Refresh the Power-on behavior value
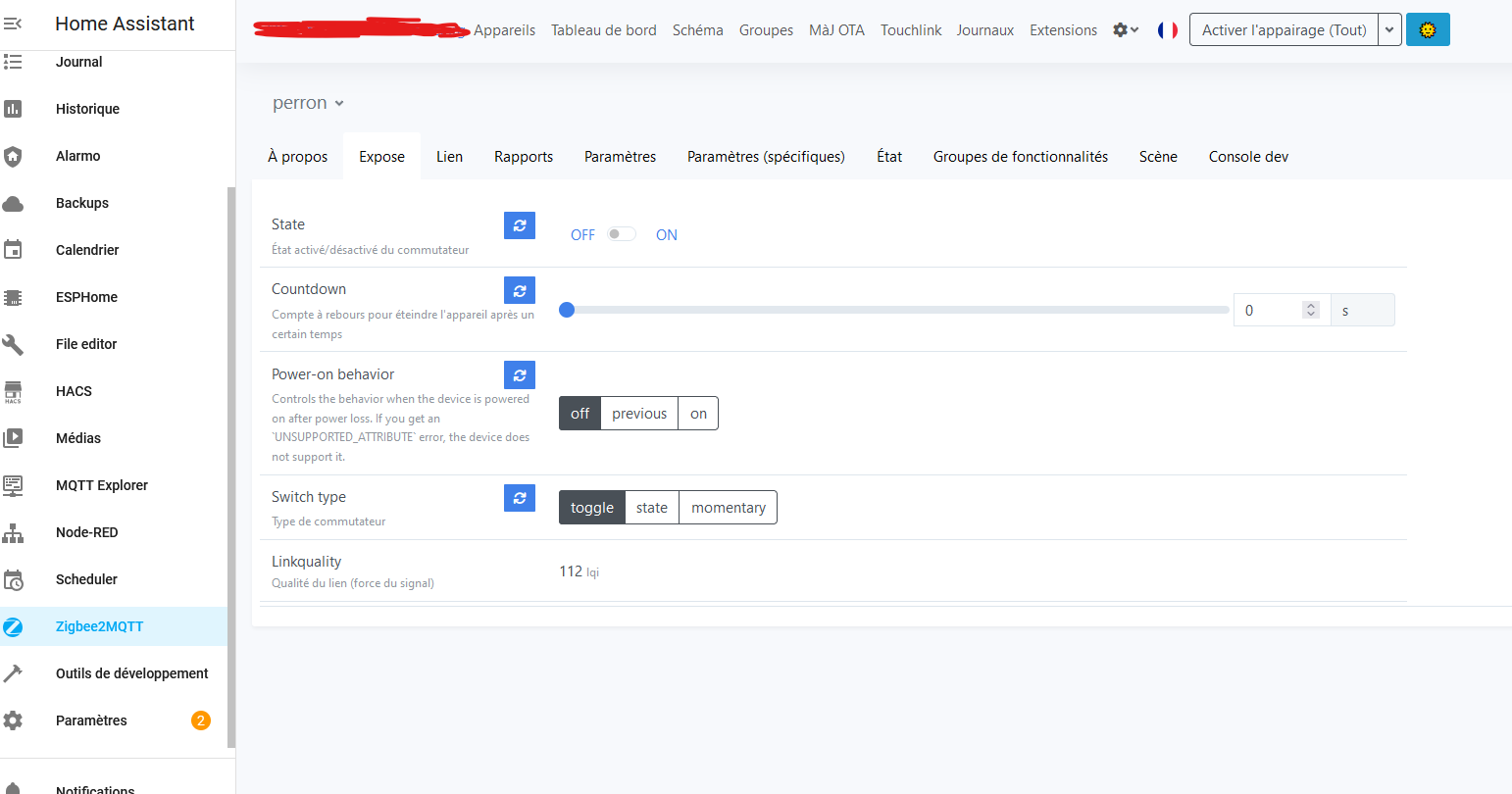Viewport: 1512px width, 794px height. click(520, 375)
